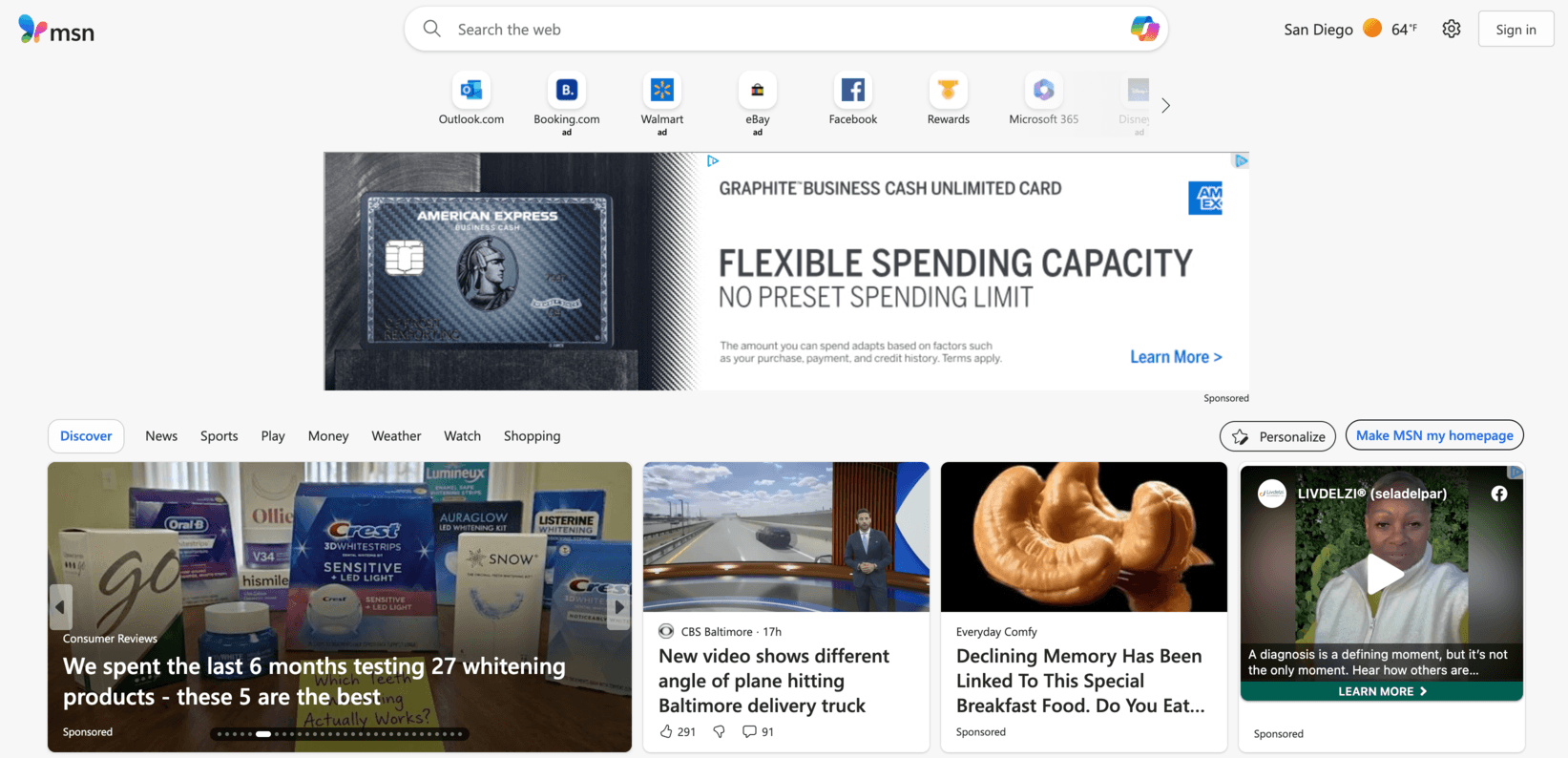Click the MSN logo
Viewport: 1568px width, 758px height.
coord(56,31)
